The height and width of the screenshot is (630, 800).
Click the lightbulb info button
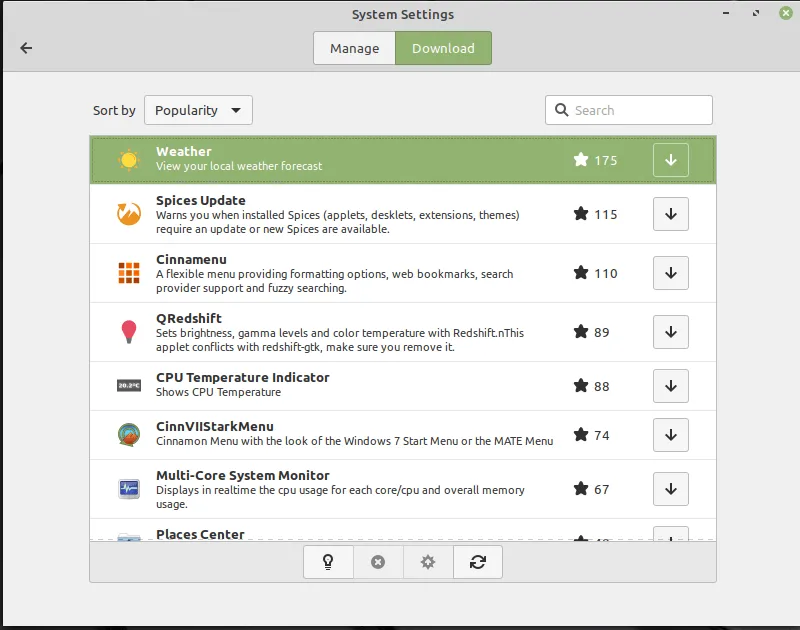pyautogui.click(x=328, y=562)
